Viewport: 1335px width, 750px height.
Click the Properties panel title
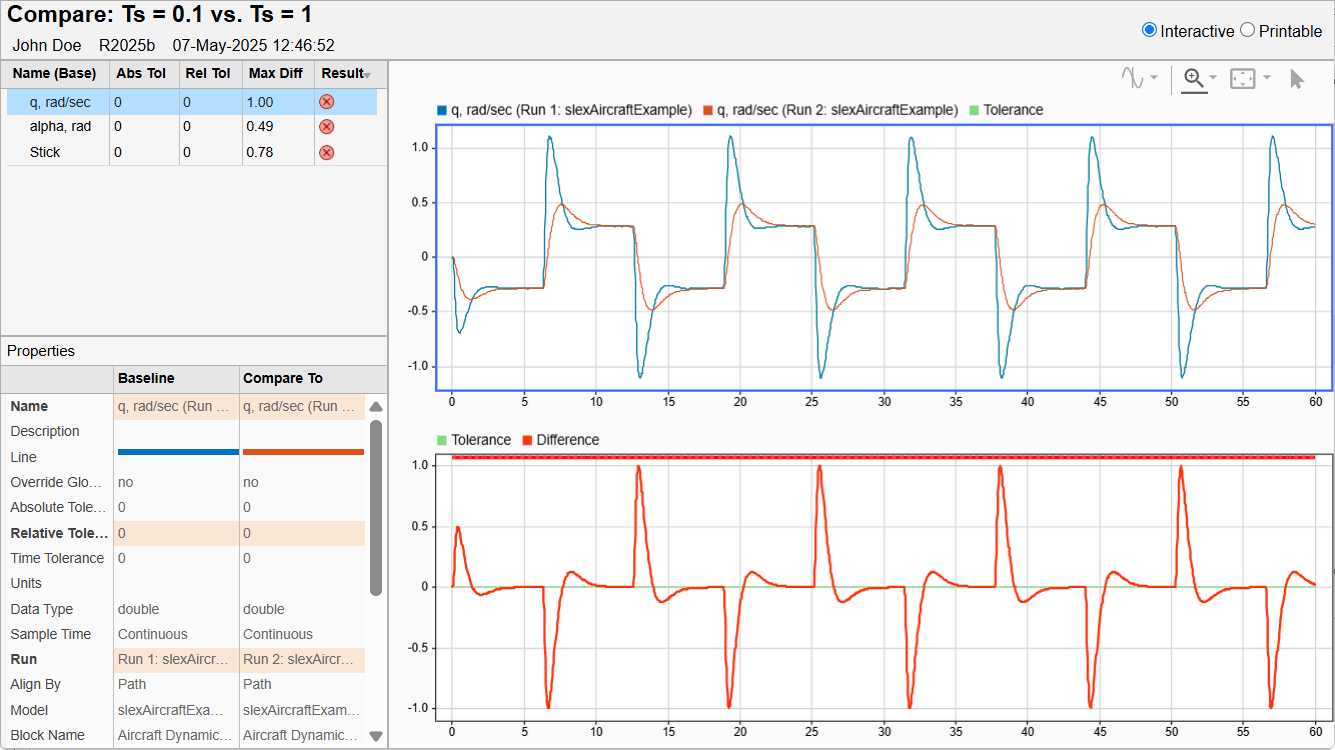(x=41, y=351)
